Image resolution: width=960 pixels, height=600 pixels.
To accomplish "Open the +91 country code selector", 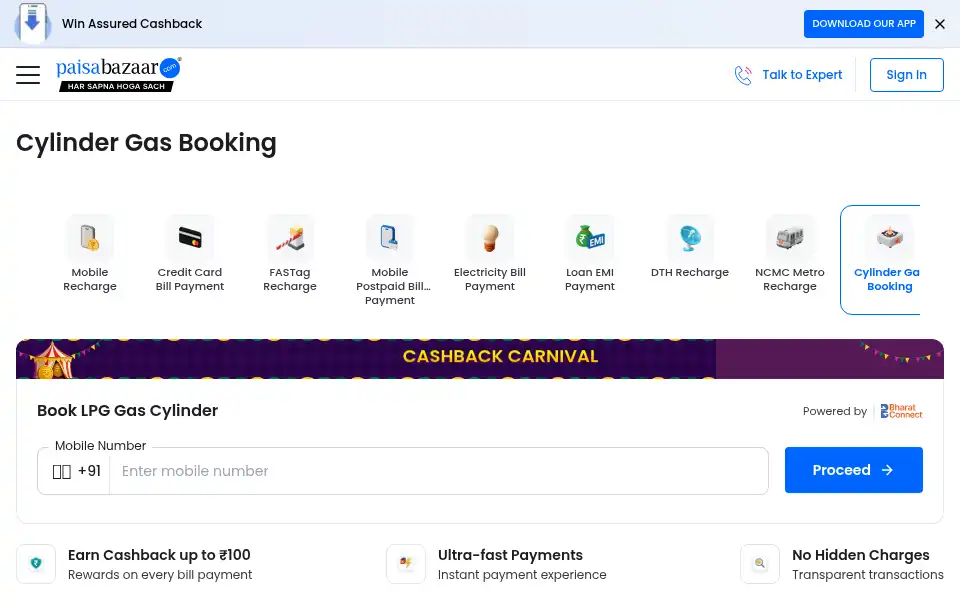I will [76, 471].
